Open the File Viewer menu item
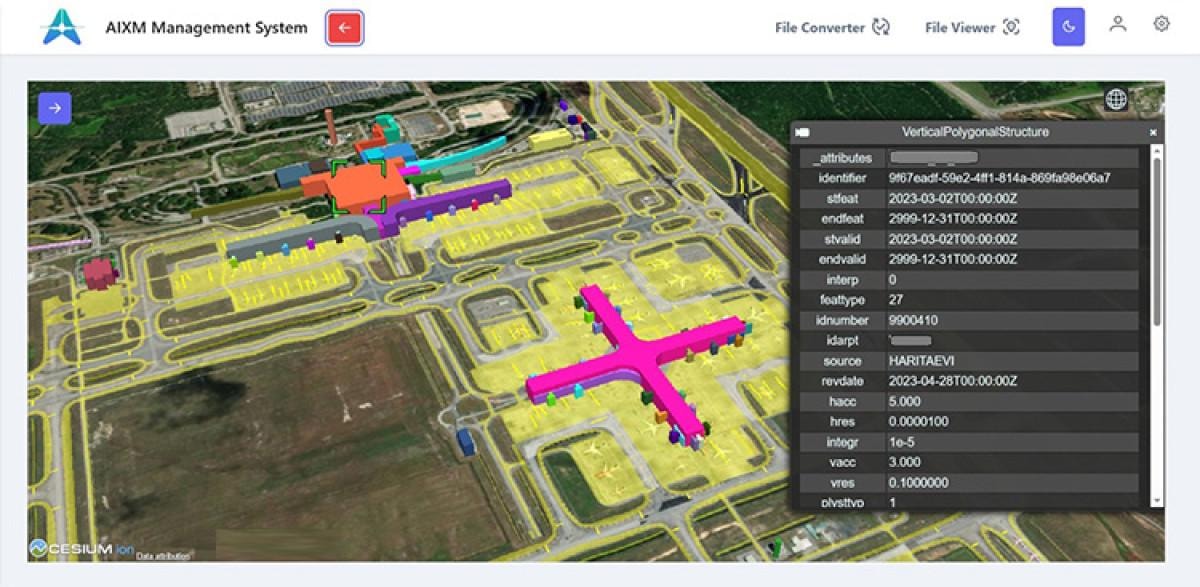This screenshot has width=1200, height=587. point(971,28)
